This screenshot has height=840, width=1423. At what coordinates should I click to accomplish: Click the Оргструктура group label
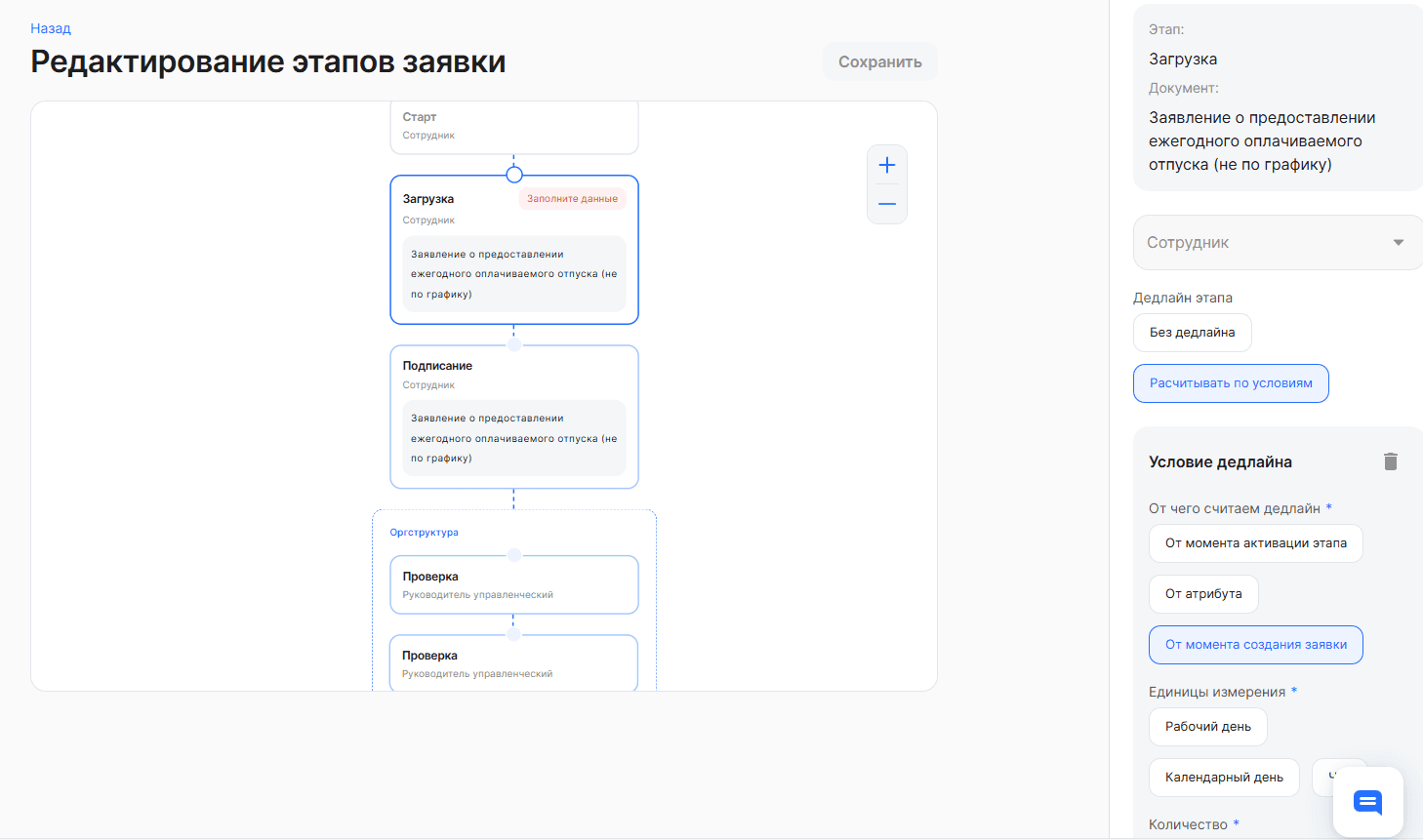click(424, 533)
